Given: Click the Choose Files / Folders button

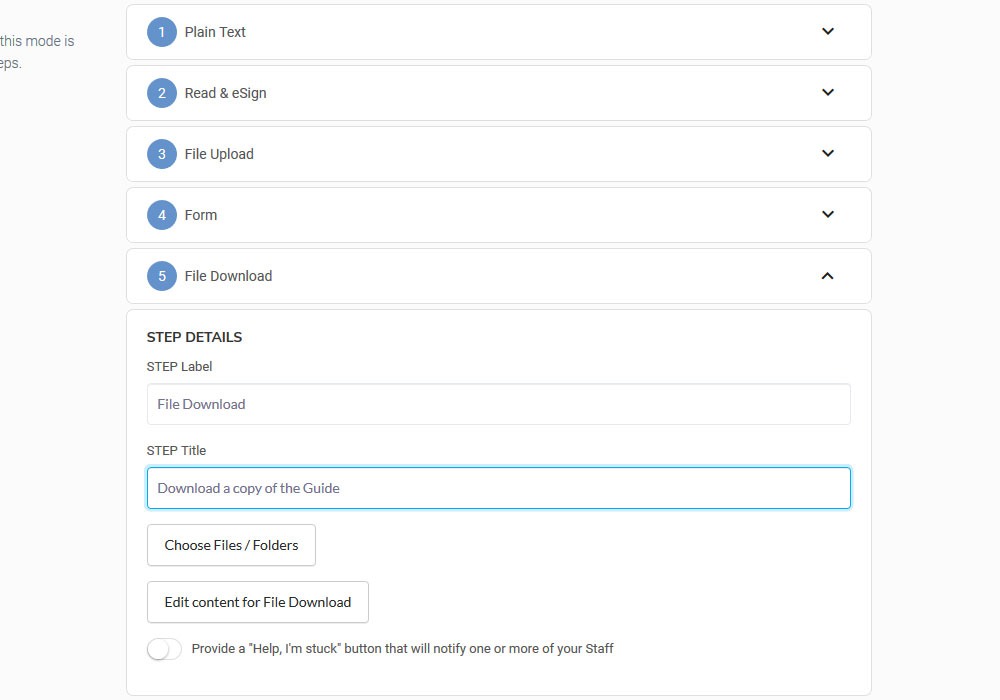Looking at the screenshot, I should pos(231,545).
